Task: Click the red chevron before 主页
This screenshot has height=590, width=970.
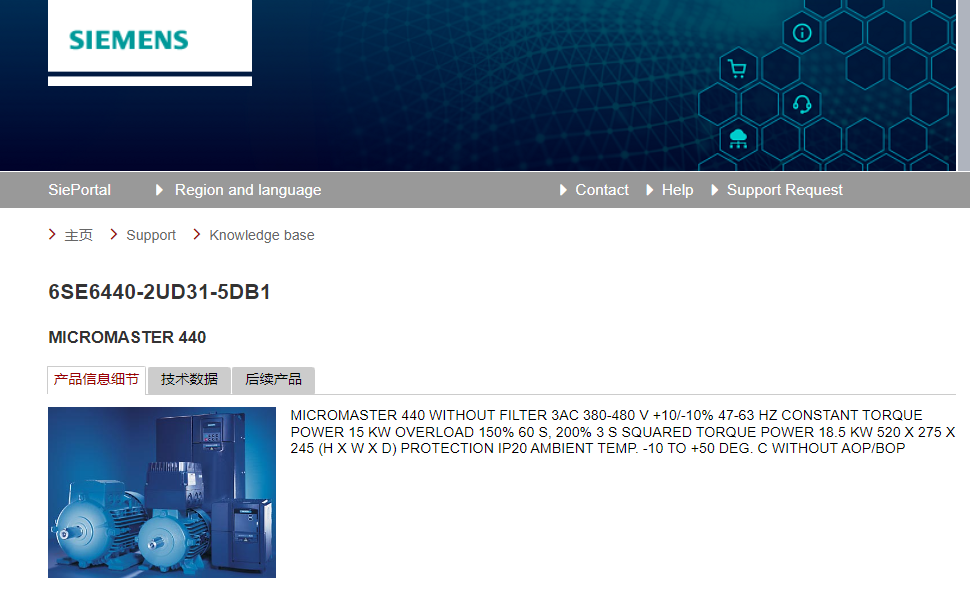Action: [x=52, y=235]
